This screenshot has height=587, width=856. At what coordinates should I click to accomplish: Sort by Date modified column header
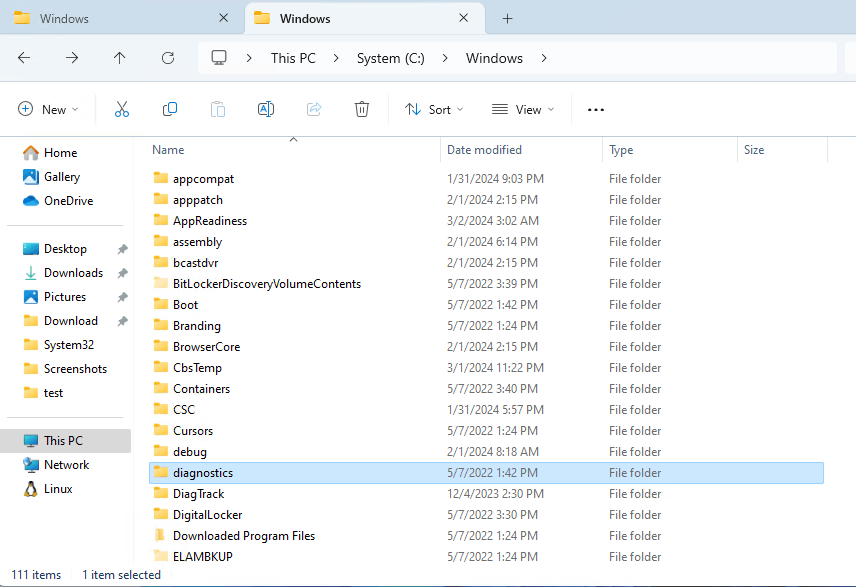[x=522, y=150]
